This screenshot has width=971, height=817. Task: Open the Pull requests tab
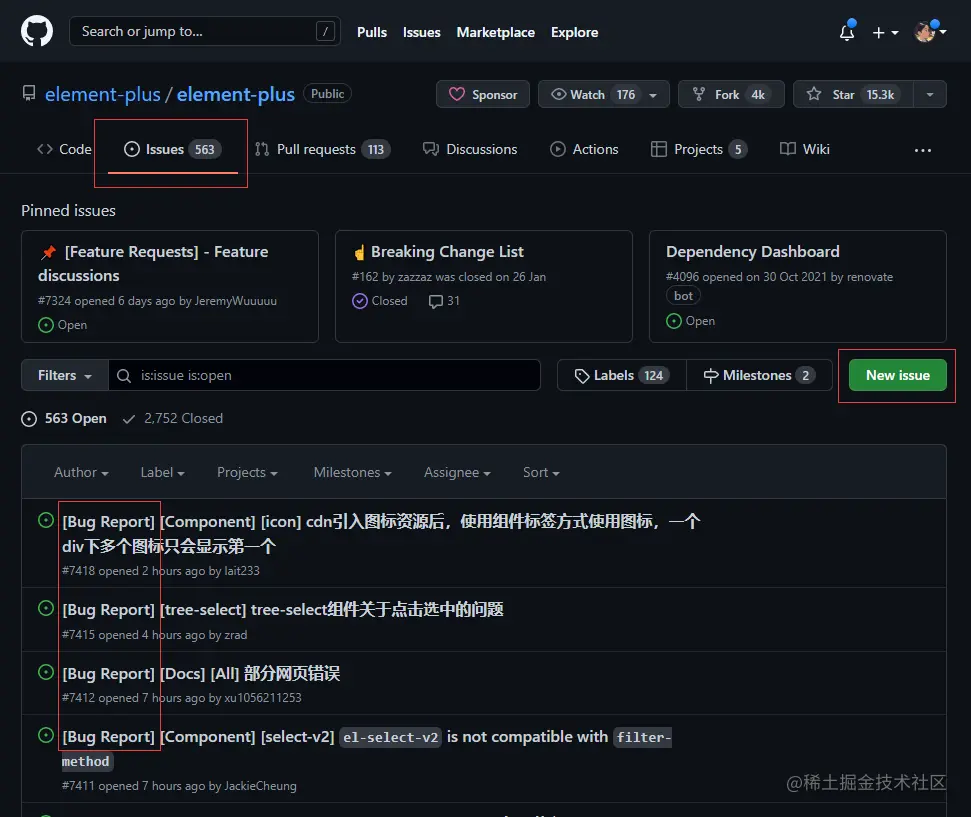[x=323, y=149]
